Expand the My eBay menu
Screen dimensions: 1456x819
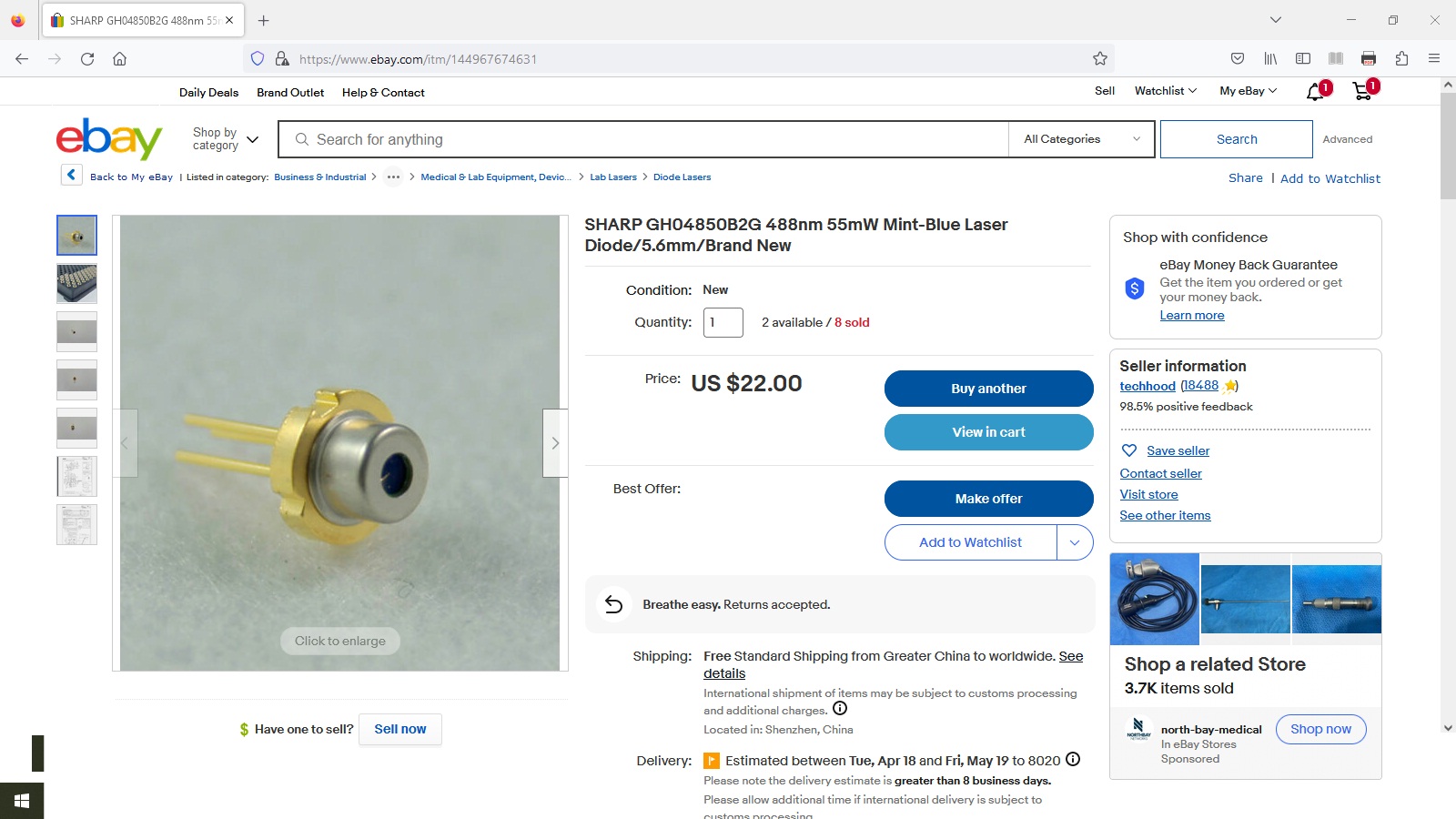pos(1249,91)
